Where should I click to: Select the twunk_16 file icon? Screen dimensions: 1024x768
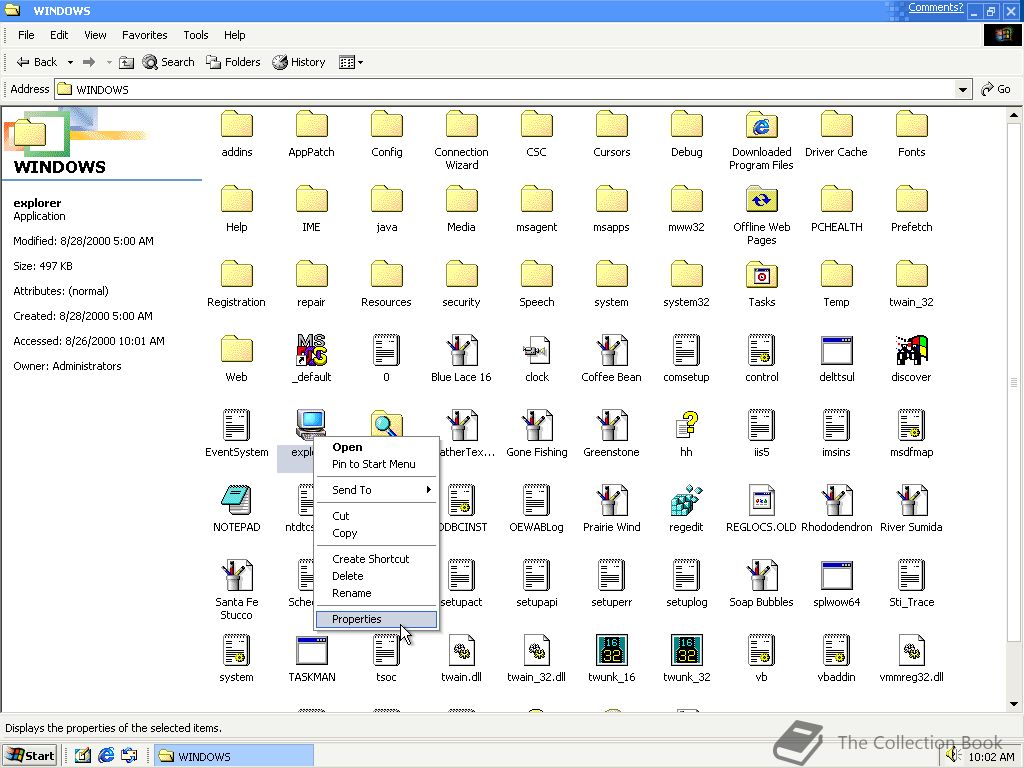611,651
